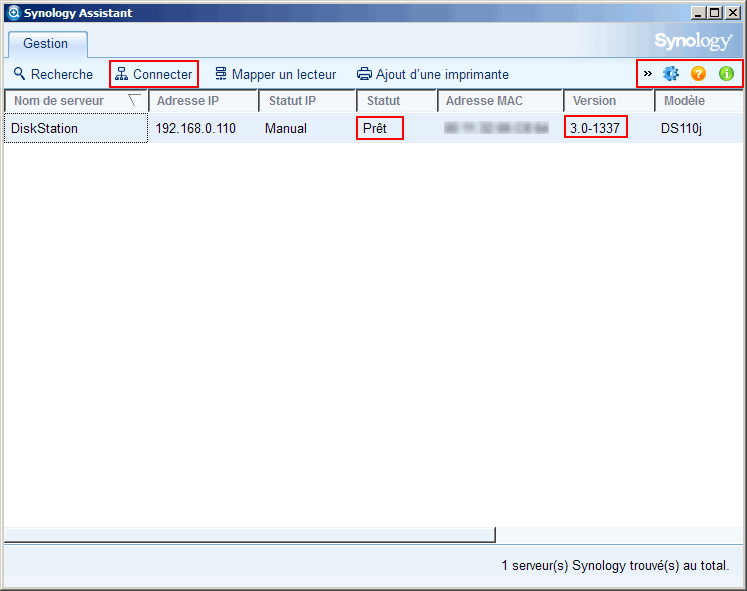The height and width of the screenshot is (591, 747).
Task: Click the Statut column header
Action: tap(397, 101)
